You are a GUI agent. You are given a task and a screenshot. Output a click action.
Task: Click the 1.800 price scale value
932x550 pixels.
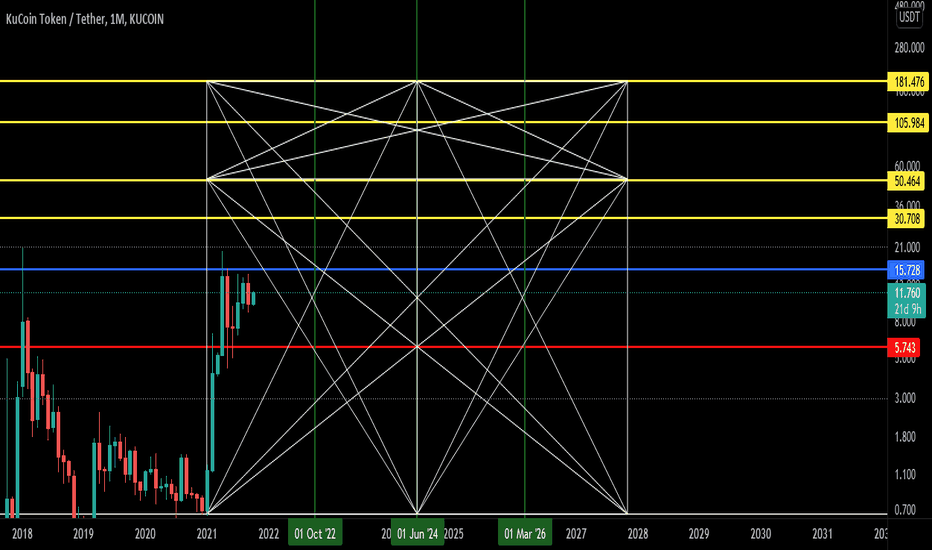[905, 437]
